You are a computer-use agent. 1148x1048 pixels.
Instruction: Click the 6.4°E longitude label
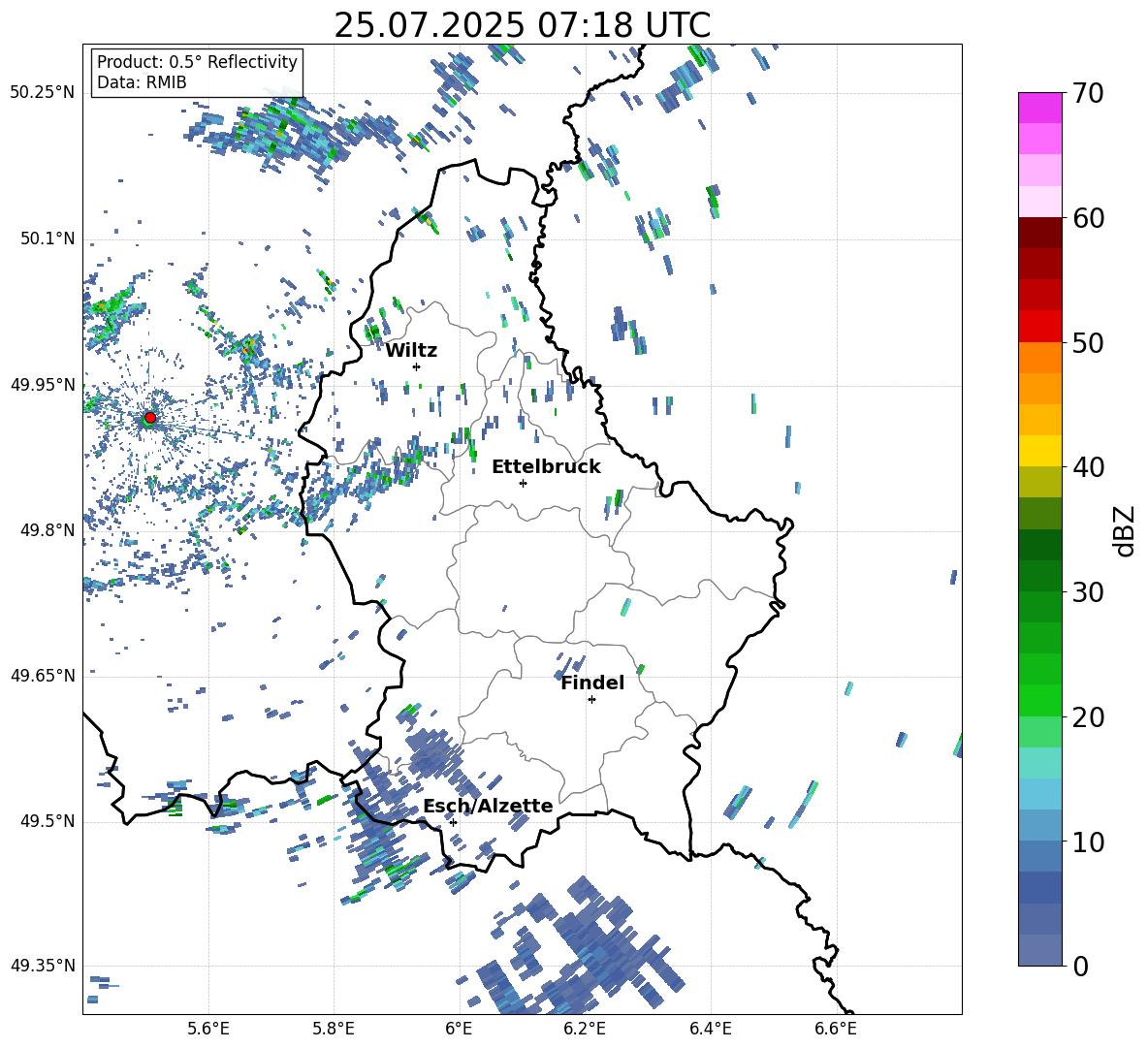pyautogui.click(x=710, y=1029)
